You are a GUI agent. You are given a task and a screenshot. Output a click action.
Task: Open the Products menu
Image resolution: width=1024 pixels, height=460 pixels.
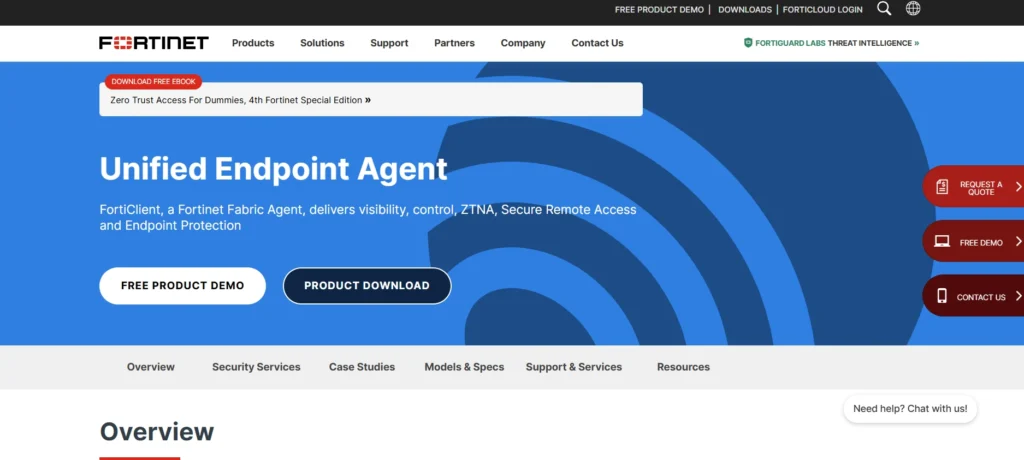coord(253,43)
